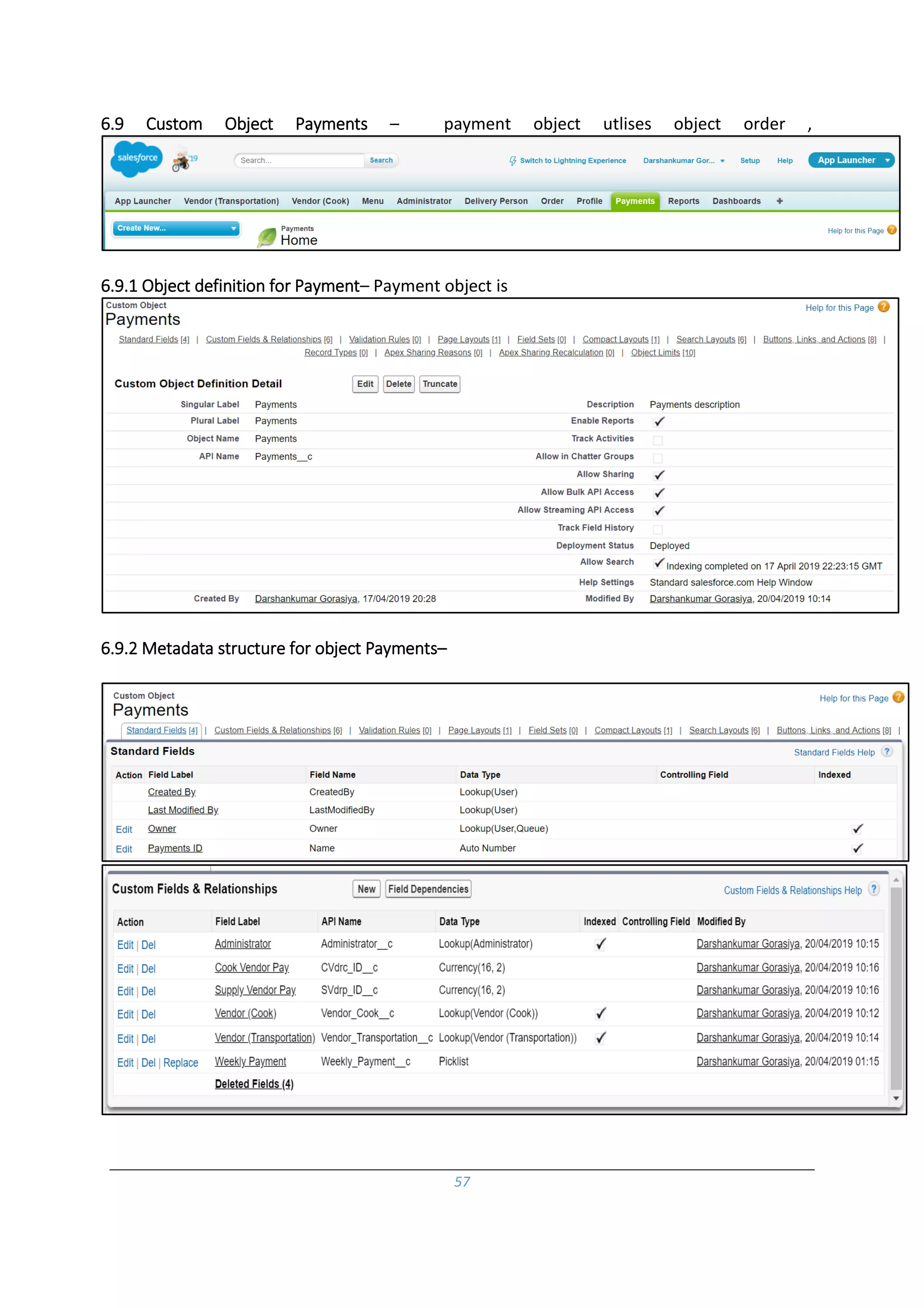This screenshot has width=924, height=1308.
Task: Click Custom Fields & Relationships Help question icon
Action: click(873, 889)
